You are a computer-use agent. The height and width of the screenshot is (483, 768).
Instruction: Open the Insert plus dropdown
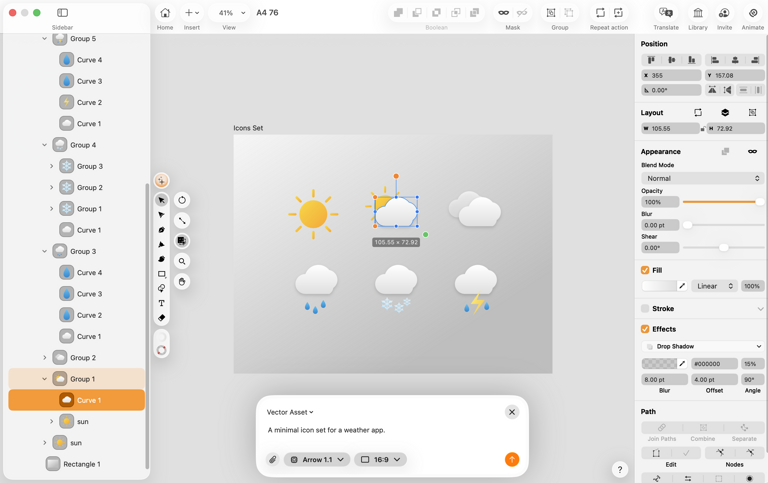coord(192,13)
